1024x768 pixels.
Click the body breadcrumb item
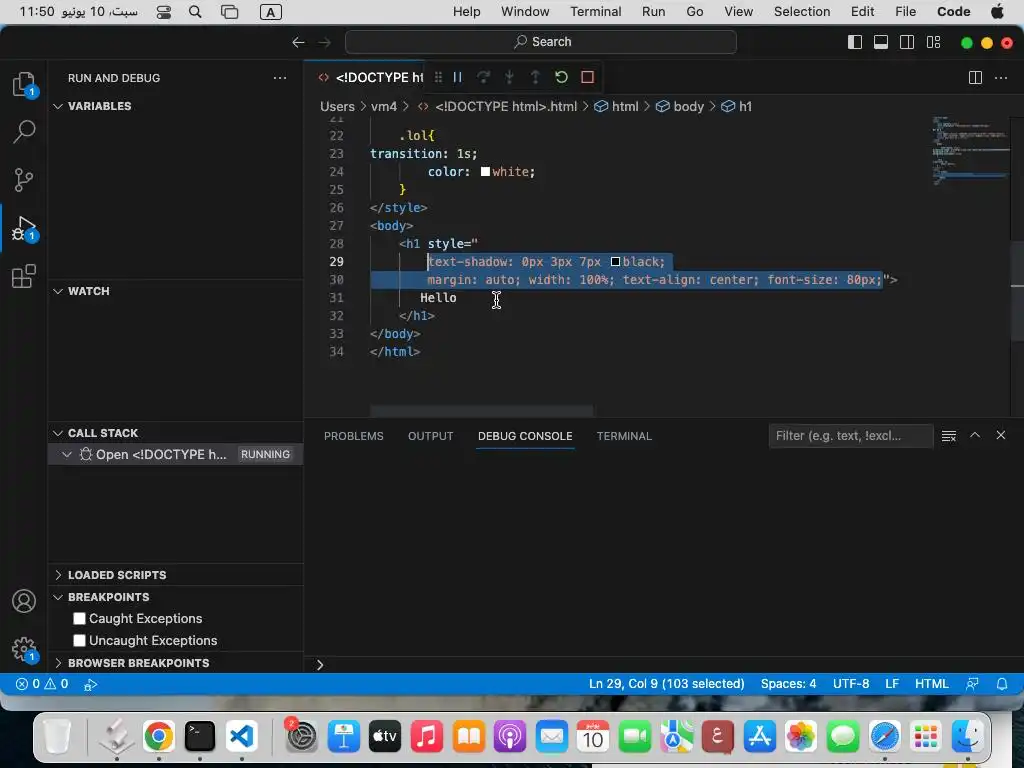(680, 106)
